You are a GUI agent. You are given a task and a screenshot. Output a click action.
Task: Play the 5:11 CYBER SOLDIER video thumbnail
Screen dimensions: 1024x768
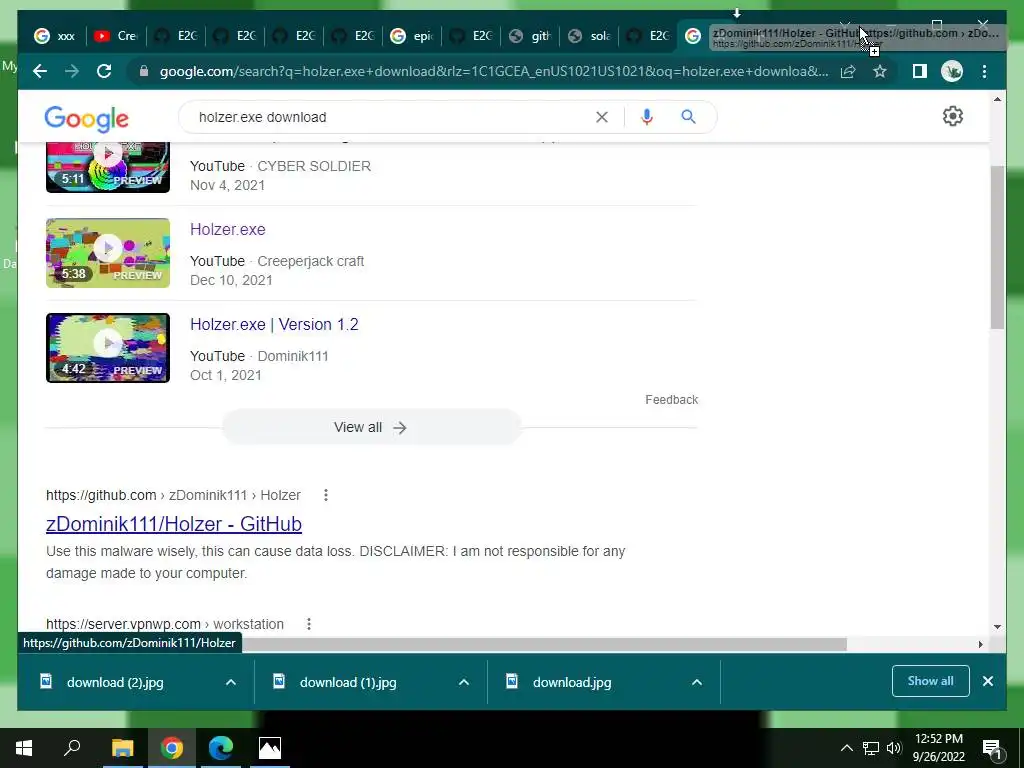click(108, 167)
